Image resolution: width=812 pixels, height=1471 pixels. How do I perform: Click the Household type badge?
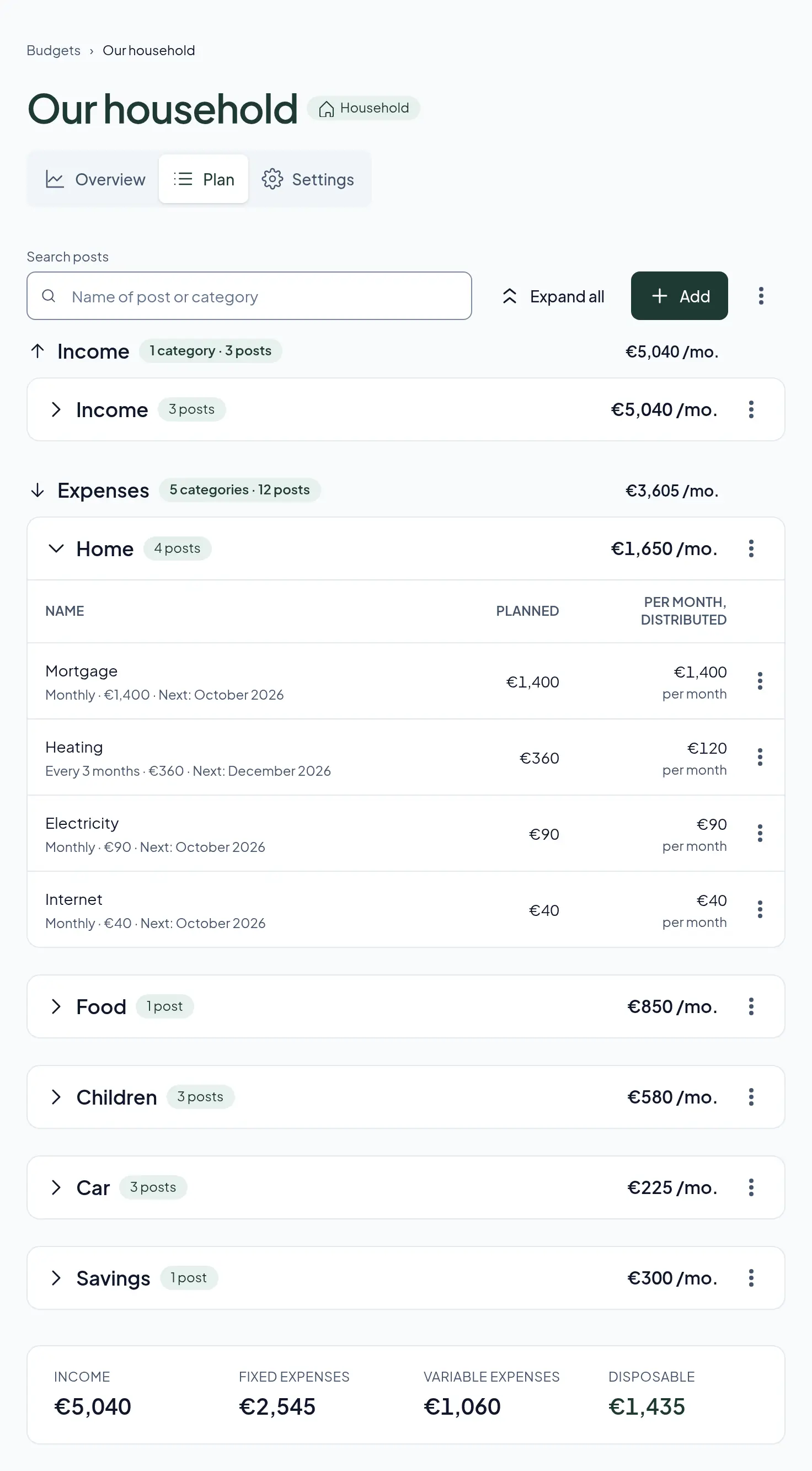363,109
